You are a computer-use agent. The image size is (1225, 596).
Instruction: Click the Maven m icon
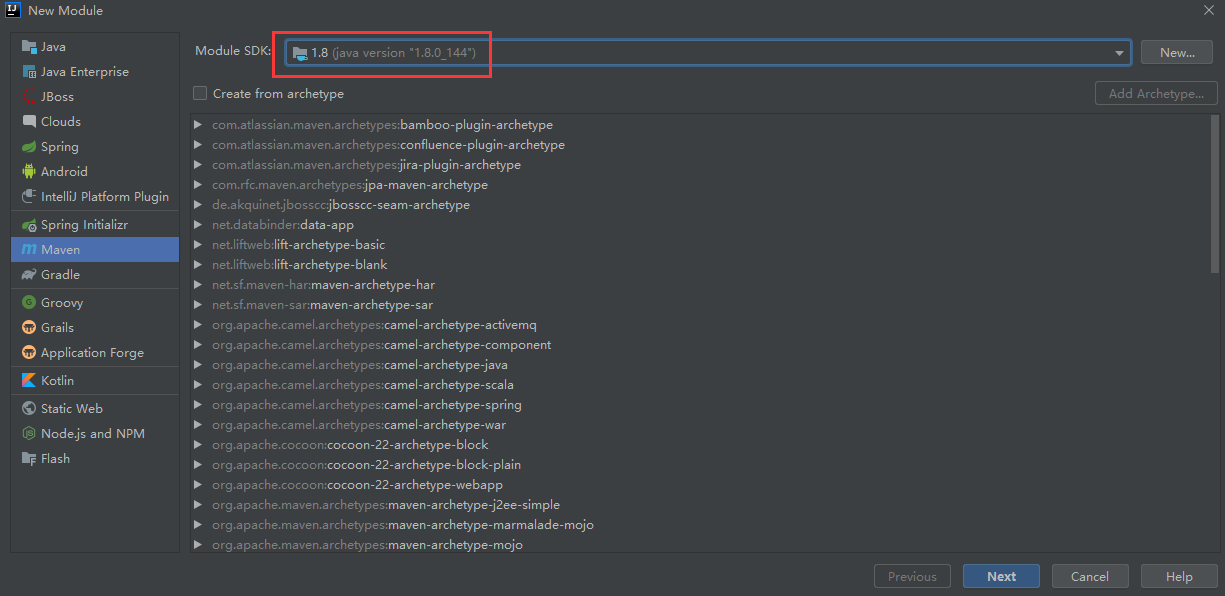[x=29, y=250]
